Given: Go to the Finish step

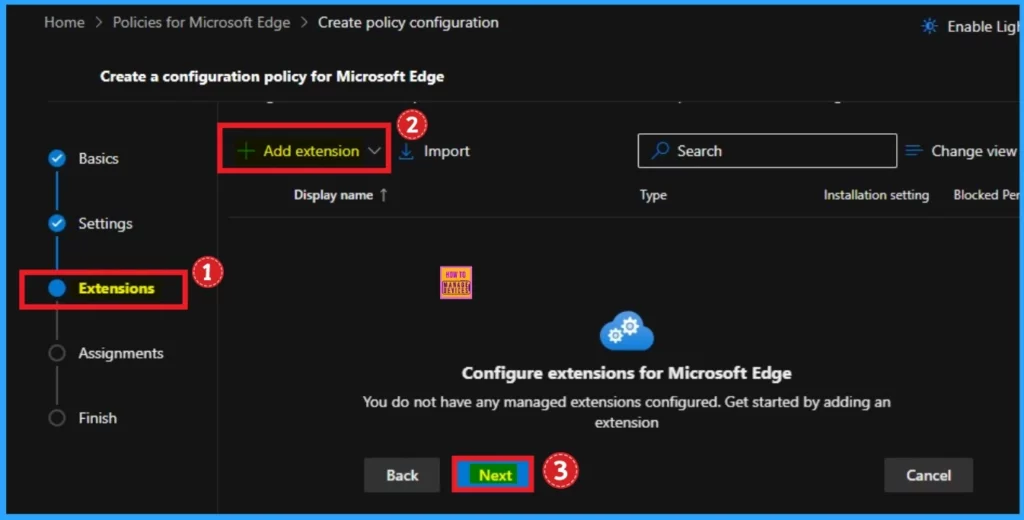Looking at the screenshot, I should pos(97,418).
